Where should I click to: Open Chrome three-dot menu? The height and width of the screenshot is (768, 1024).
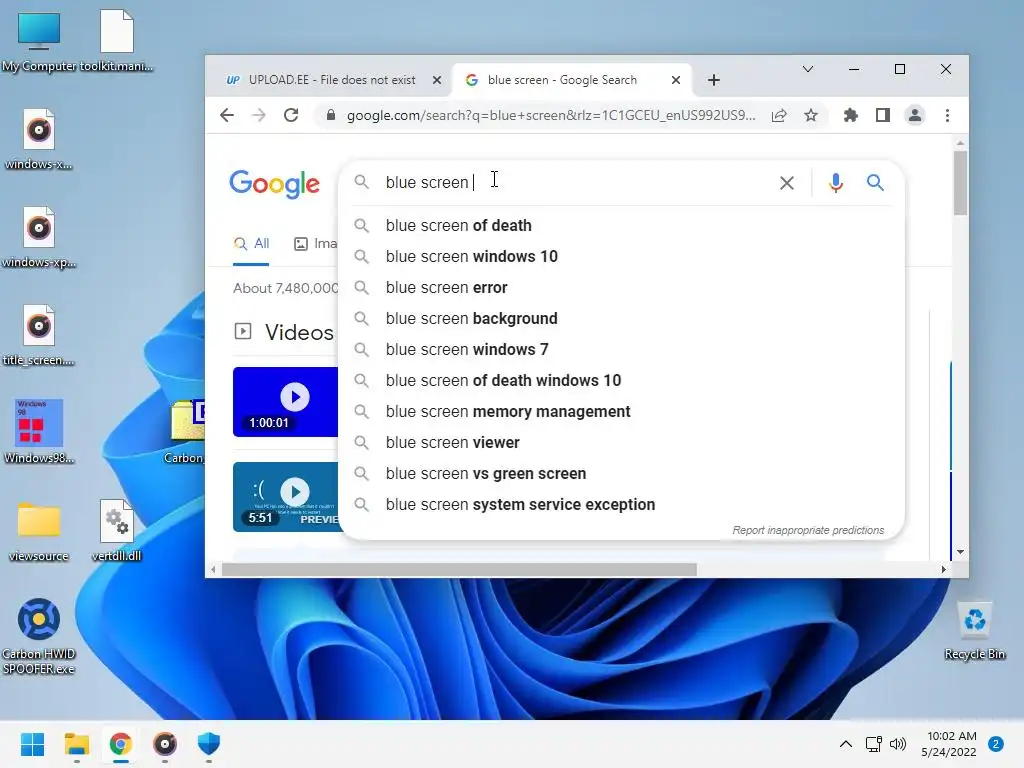[x=947, y=116]
